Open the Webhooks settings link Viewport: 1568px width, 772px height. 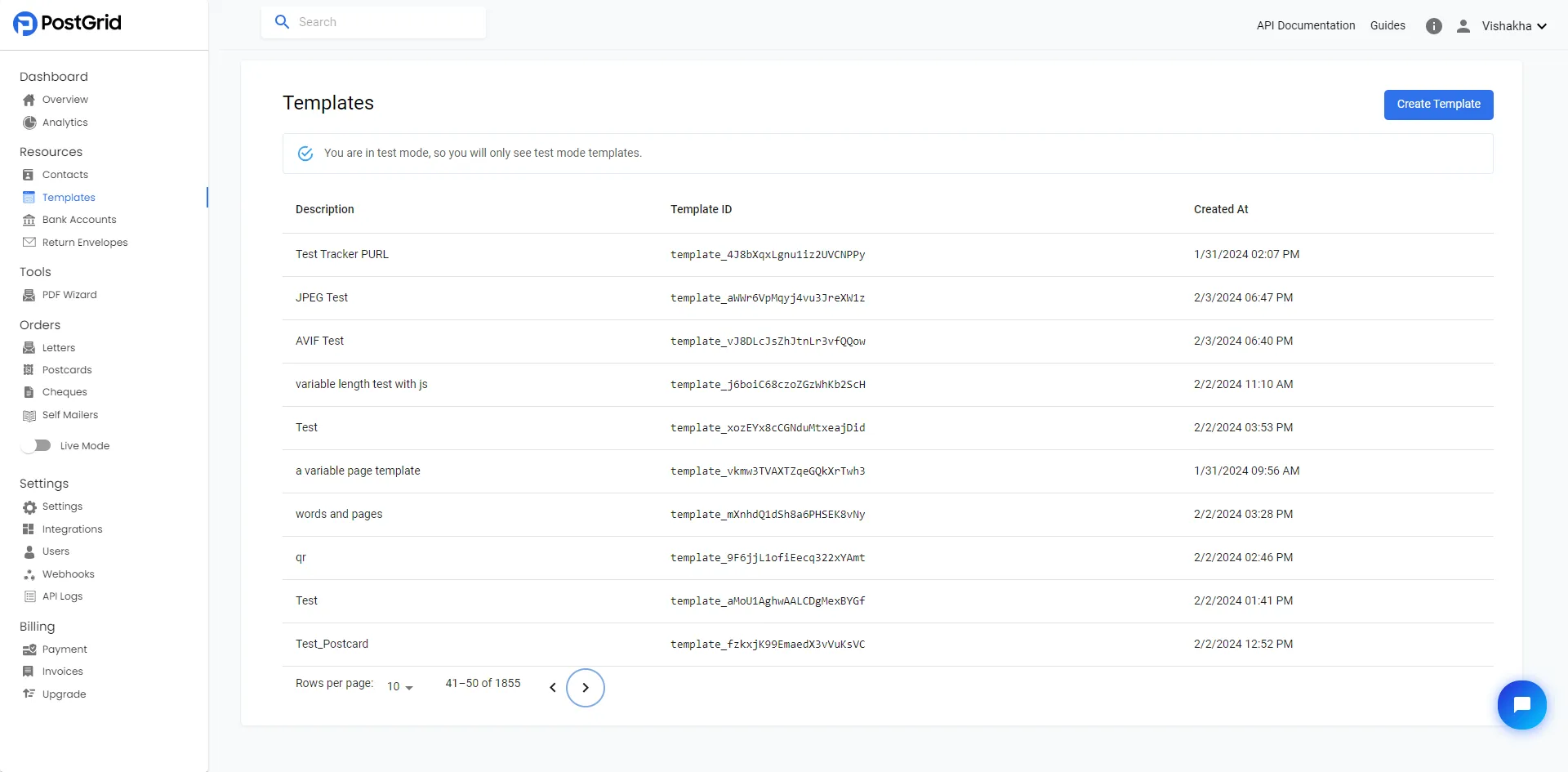click(x=68, y=573)
